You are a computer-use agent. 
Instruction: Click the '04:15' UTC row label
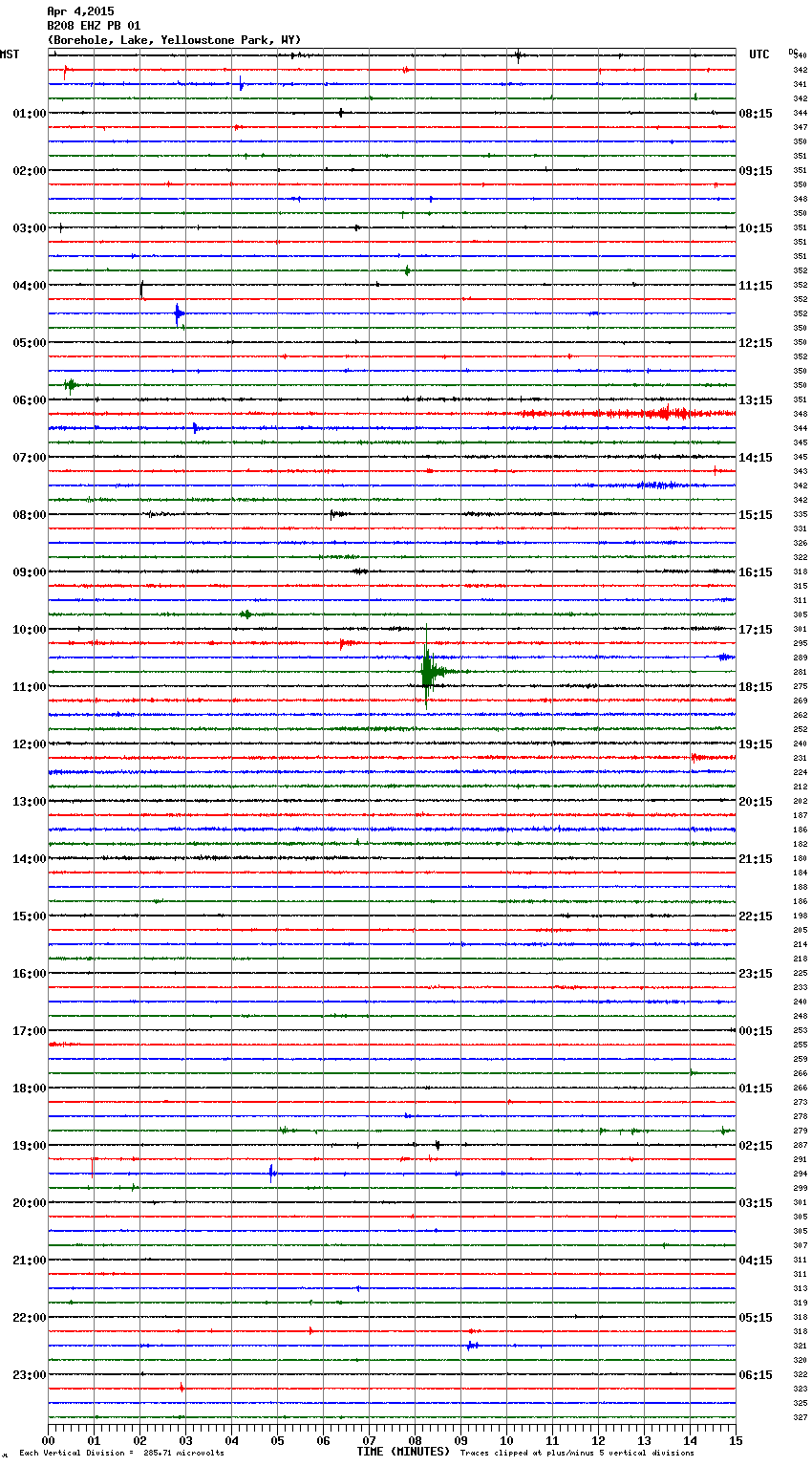[756, 1261]
